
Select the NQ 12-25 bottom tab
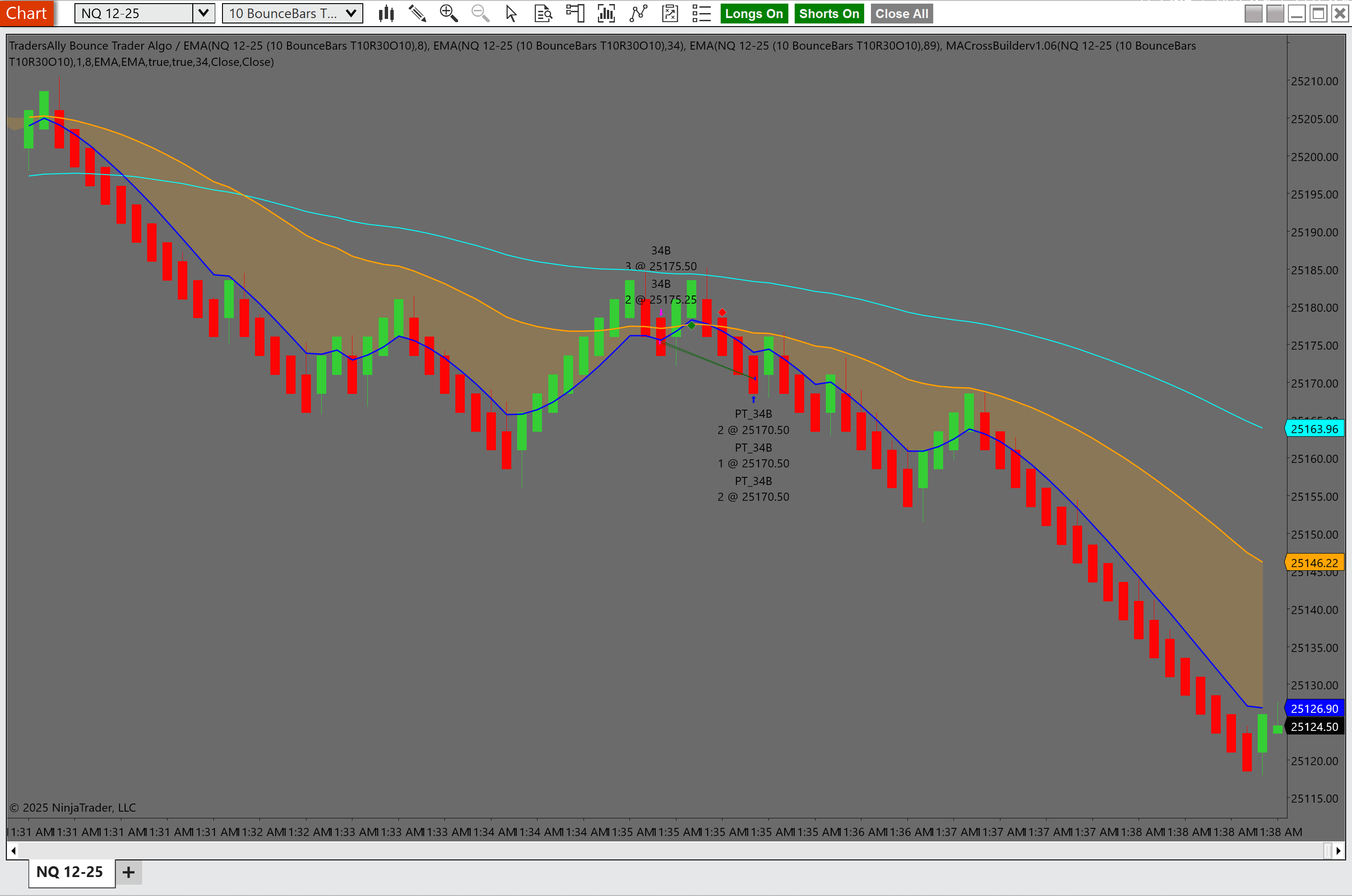(x=69, y=872)
